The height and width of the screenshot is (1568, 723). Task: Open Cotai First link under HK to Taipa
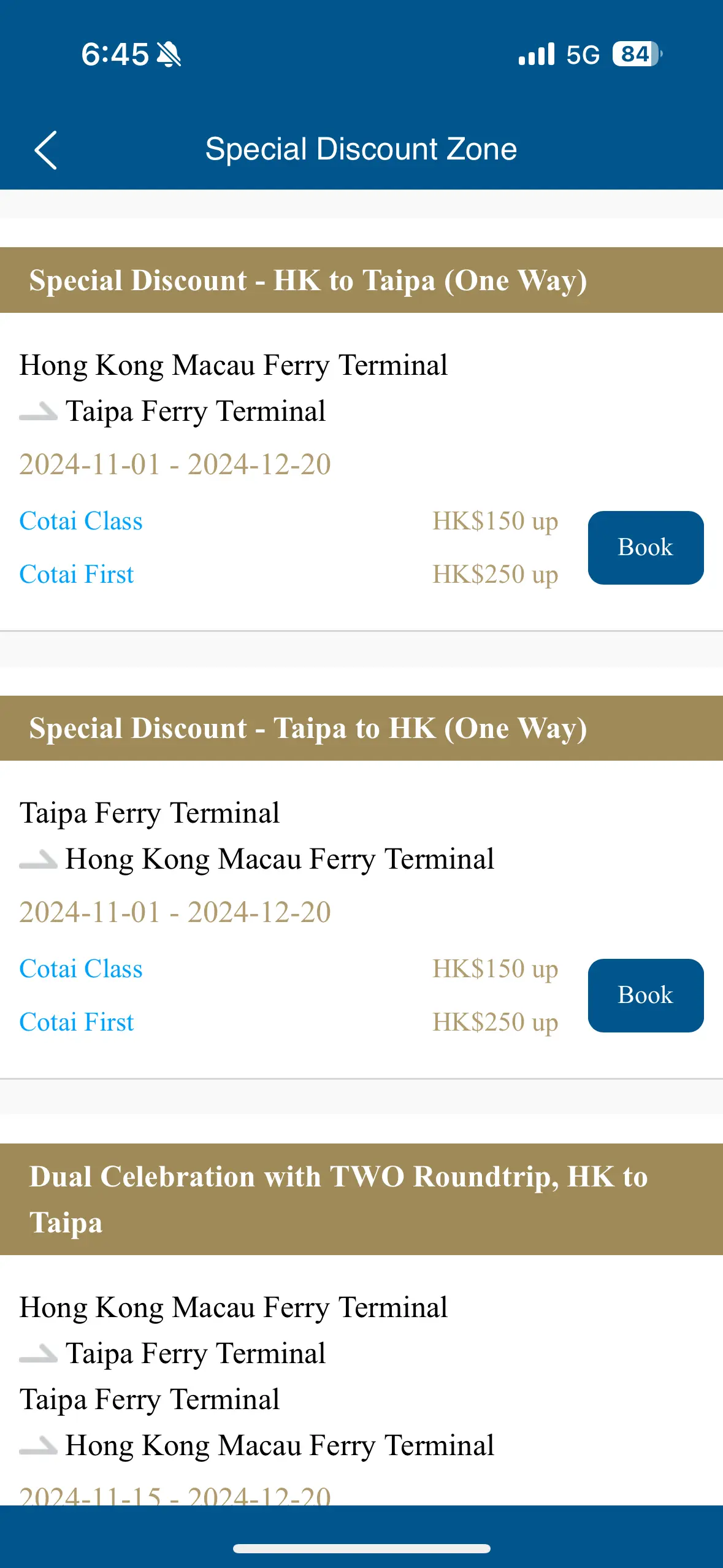click(x=77, y=574)
